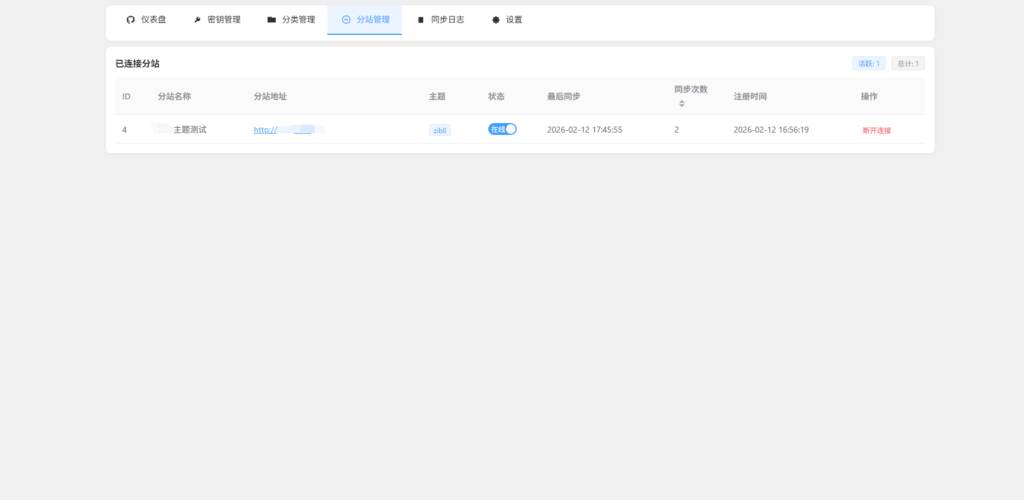Open the 仪表盘 dashboard tab
The width and height of the screenshot is (1024, 500).
point(146,20)
